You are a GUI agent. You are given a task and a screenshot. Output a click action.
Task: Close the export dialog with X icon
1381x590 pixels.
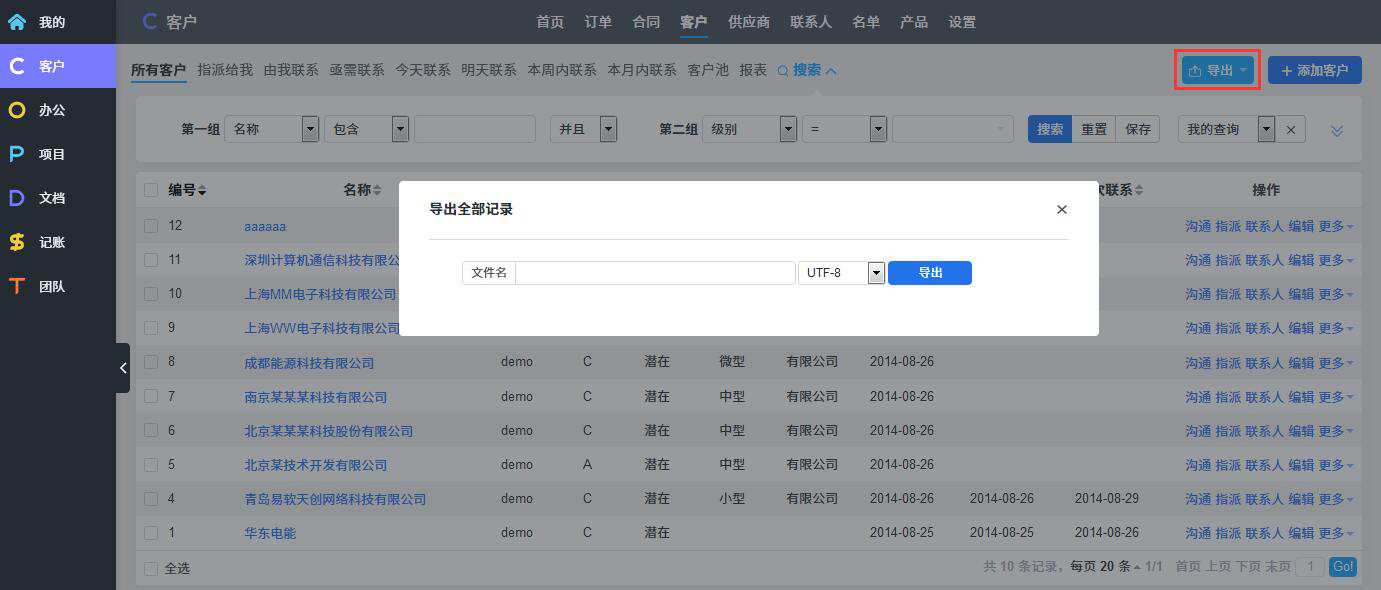[1061, 209]
